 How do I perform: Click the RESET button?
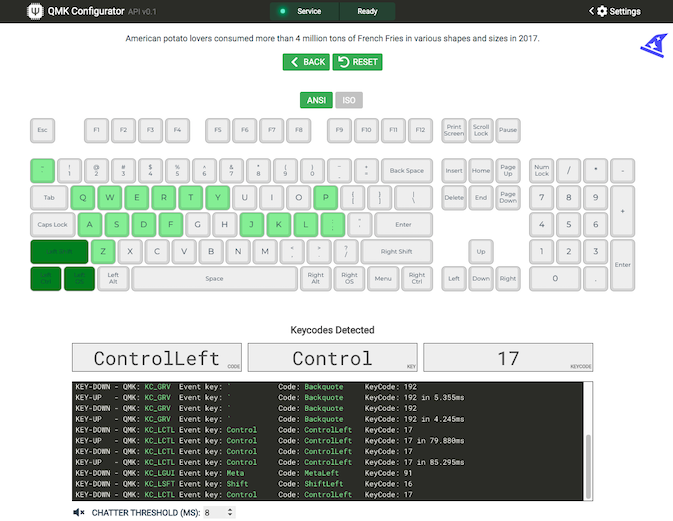point(357,62)
